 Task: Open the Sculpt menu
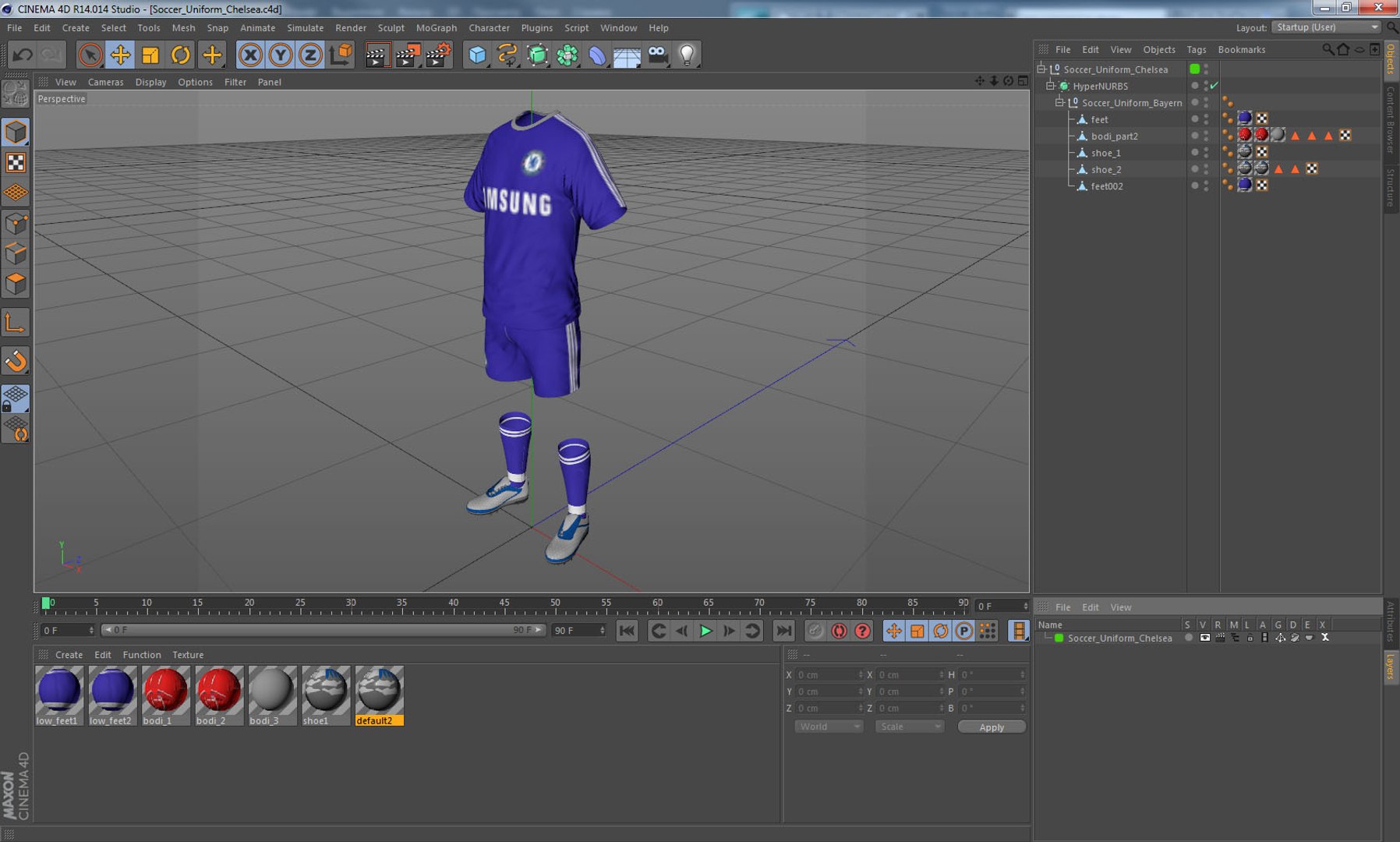coord(391,28)
